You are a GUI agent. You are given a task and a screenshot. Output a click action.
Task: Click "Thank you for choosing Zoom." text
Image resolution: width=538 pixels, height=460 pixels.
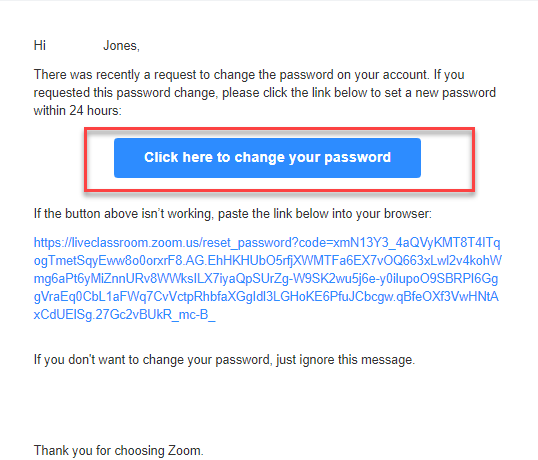[118, 450]
